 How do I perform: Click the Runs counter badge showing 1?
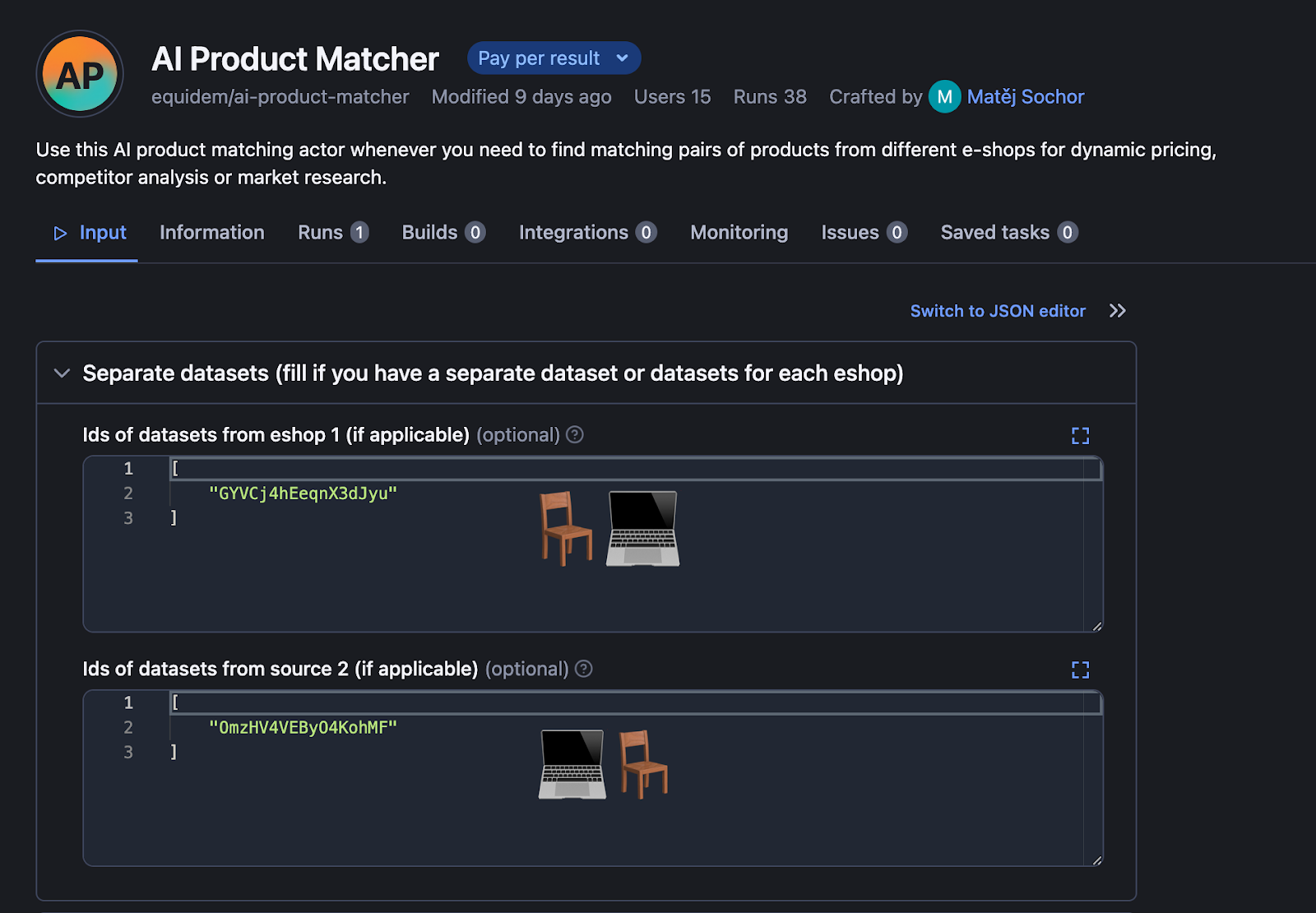(x=359, y=232)
